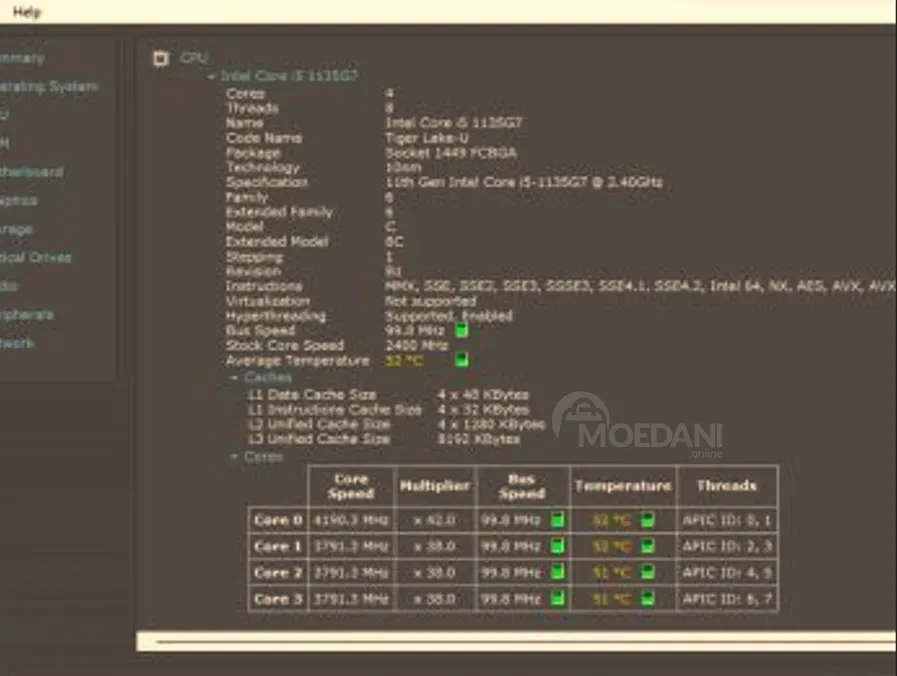Click Core 2 temperature graph icon
This screenshot has height=676, width=897.
(x=648, y=573)
